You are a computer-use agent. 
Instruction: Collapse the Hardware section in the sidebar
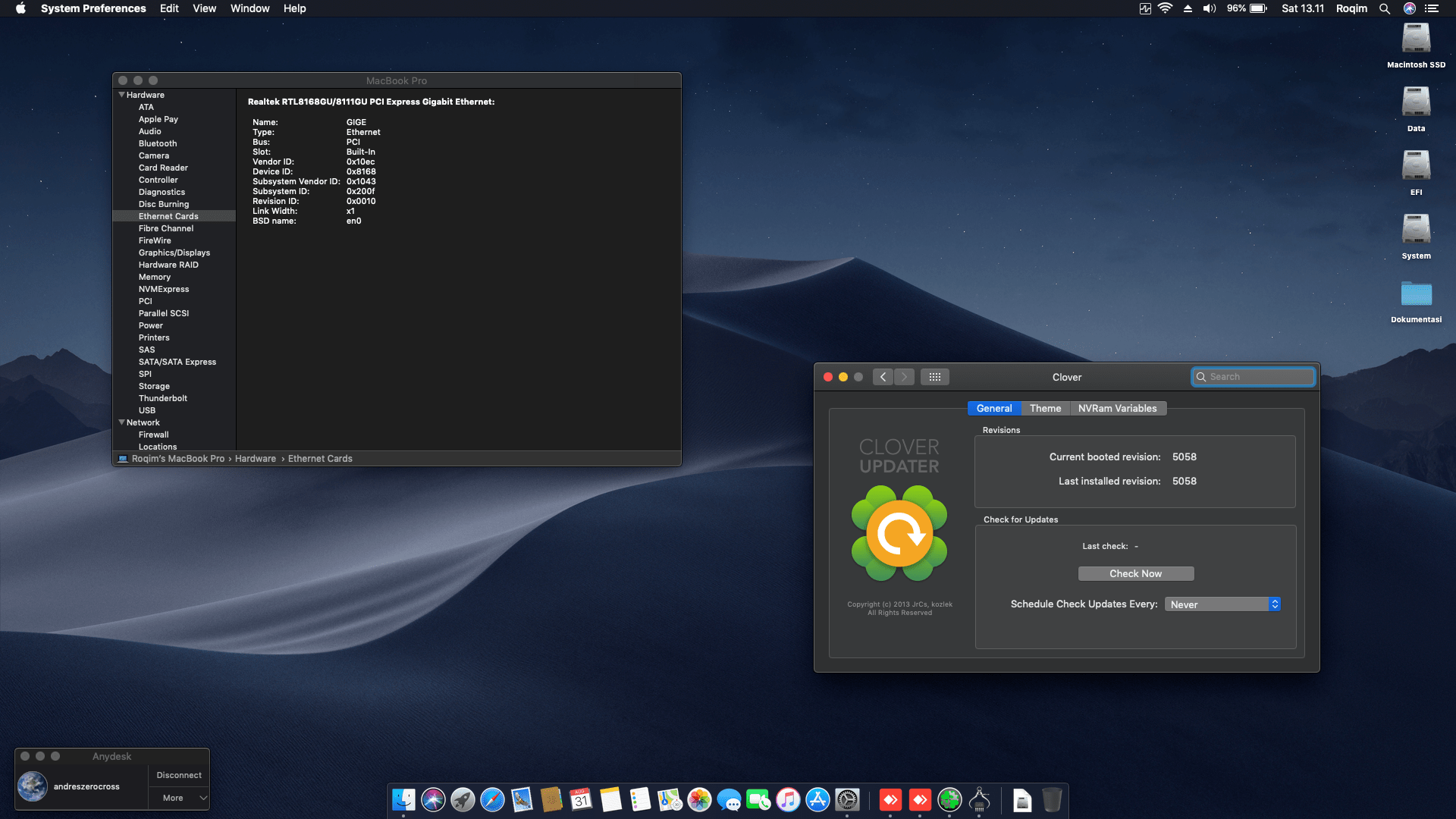pyautogui.click(x=121, y=95)
